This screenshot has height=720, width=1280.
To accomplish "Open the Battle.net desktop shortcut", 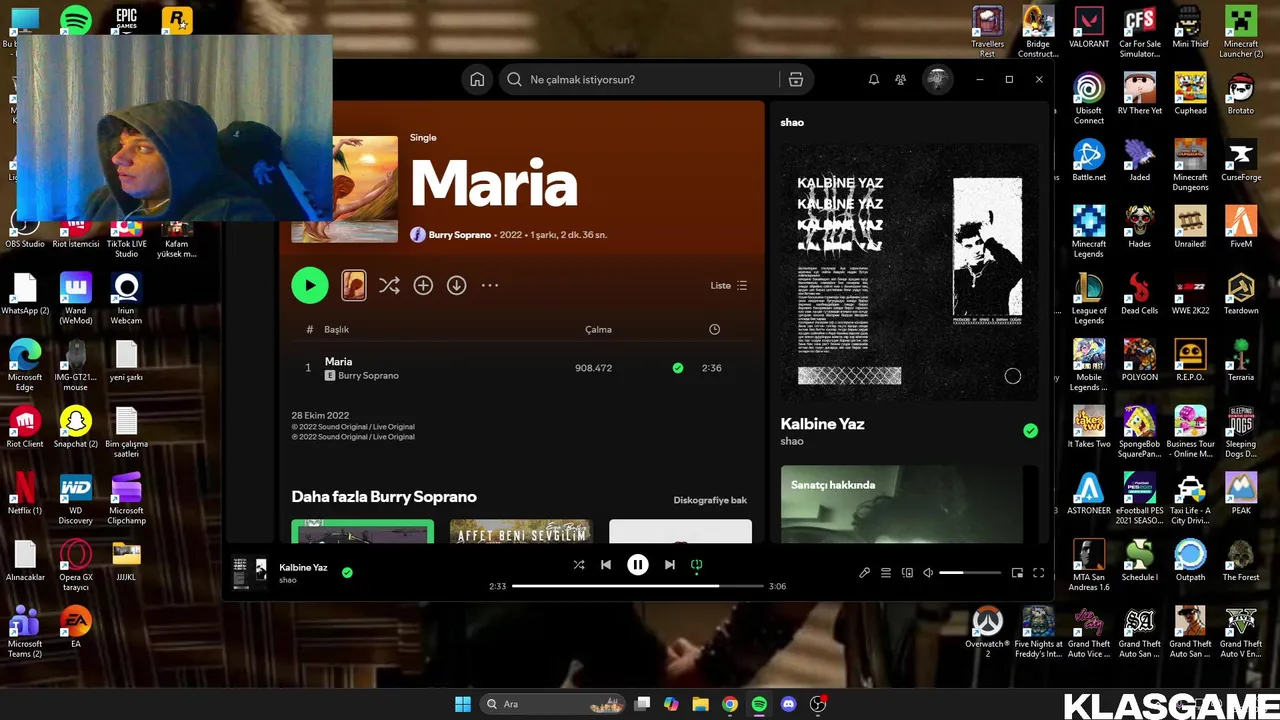I will pyautogui.click(x=1089, y=160).
